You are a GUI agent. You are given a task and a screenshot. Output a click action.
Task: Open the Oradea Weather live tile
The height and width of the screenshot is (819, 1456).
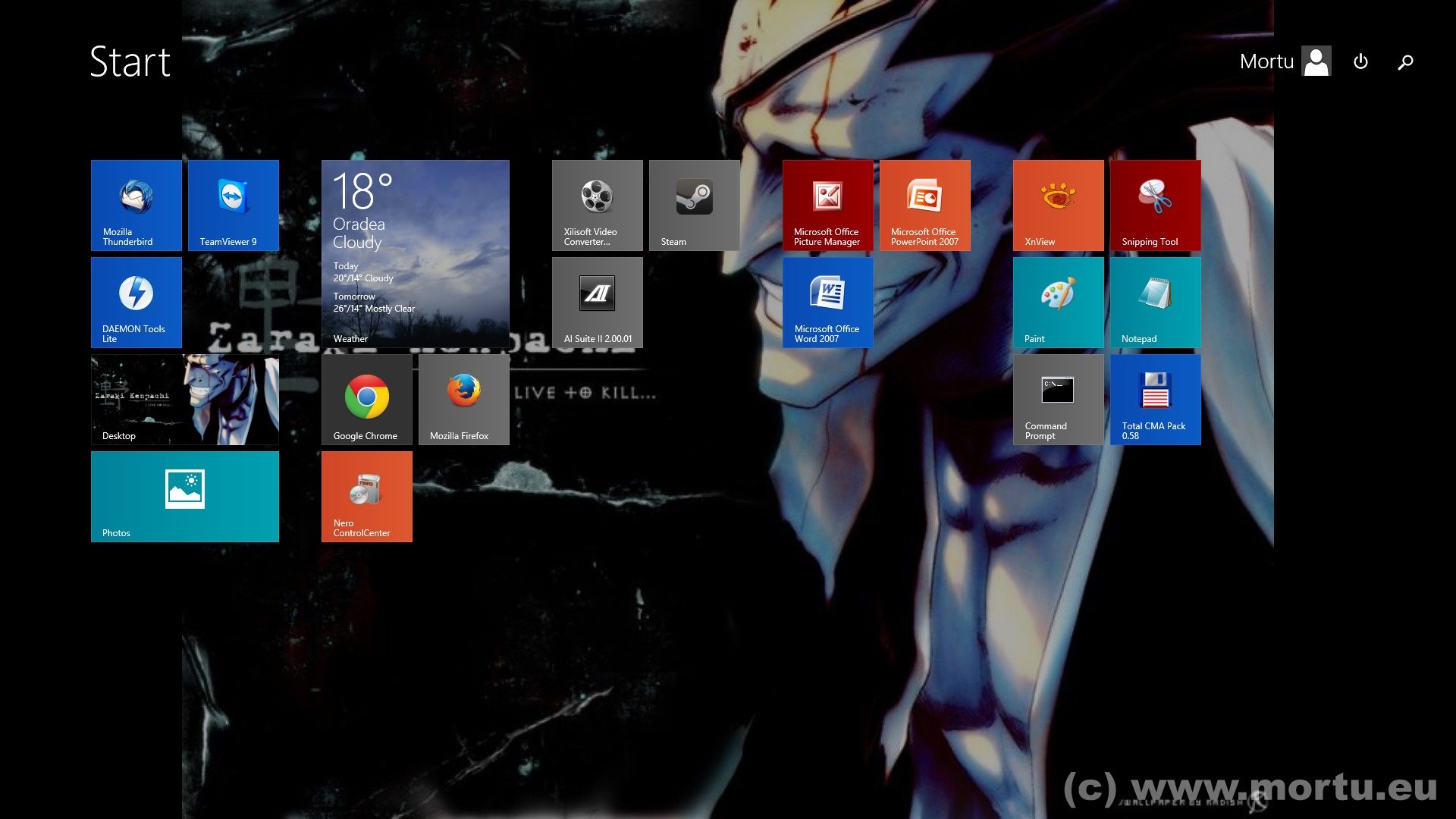pyautogui.click(x=416, y=253)
